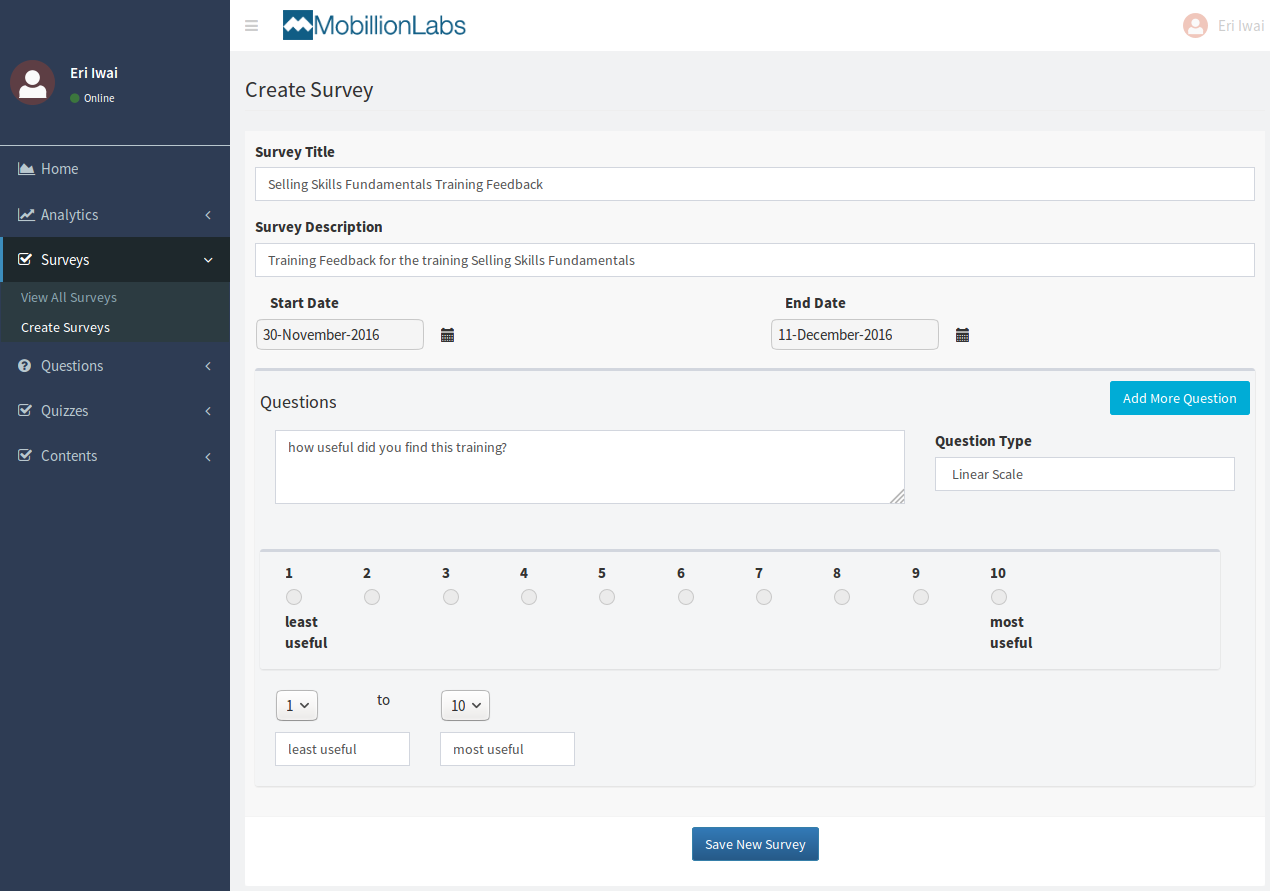This screenshot has height=891, width=1270.
Task: Expand the Analytics sidebar menu
Action: point(115,215)
